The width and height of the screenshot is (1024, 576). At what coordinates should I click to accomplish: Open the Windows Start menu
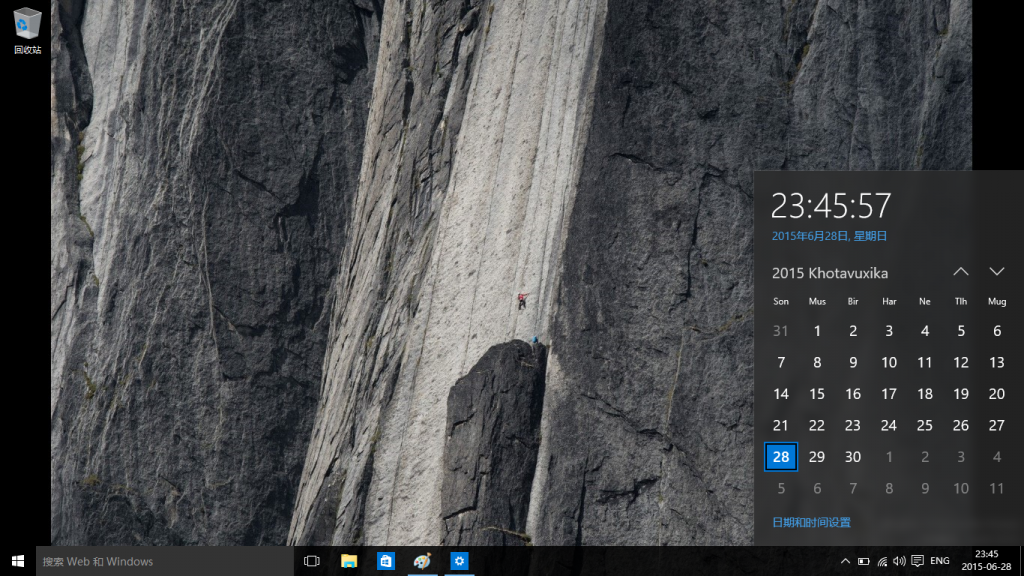[18, 561]
